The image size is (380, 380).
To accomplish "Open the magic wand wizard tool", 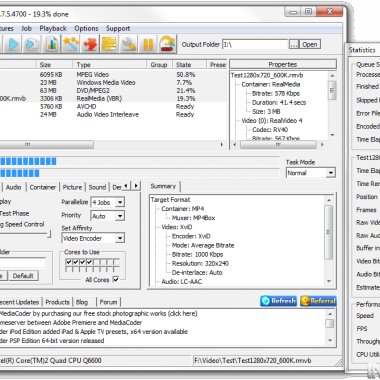I will pyautogui.click(x=71, y=44).
